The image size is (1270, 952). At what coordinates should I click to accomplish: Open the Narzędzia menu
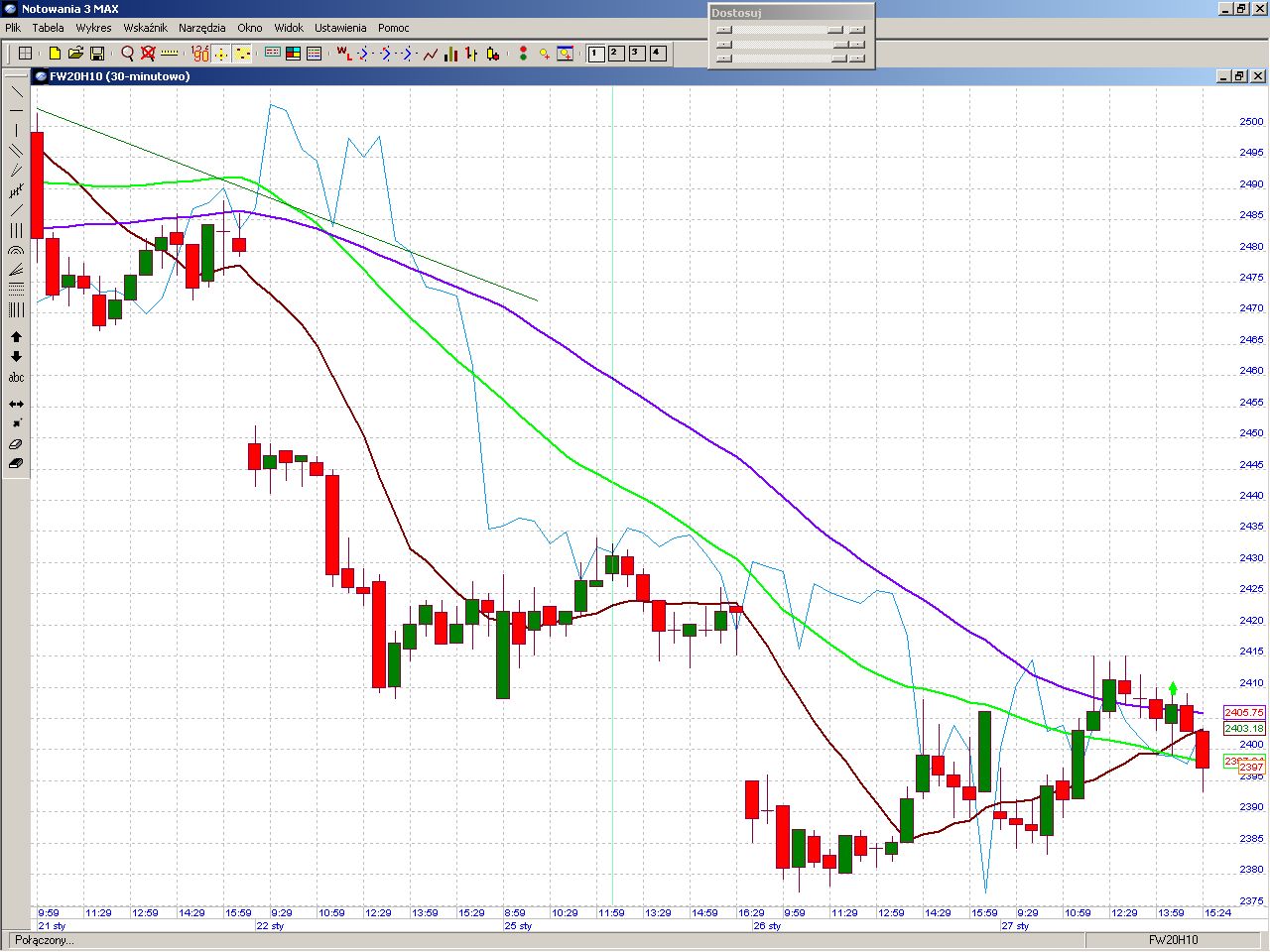[x=201, y=28]
